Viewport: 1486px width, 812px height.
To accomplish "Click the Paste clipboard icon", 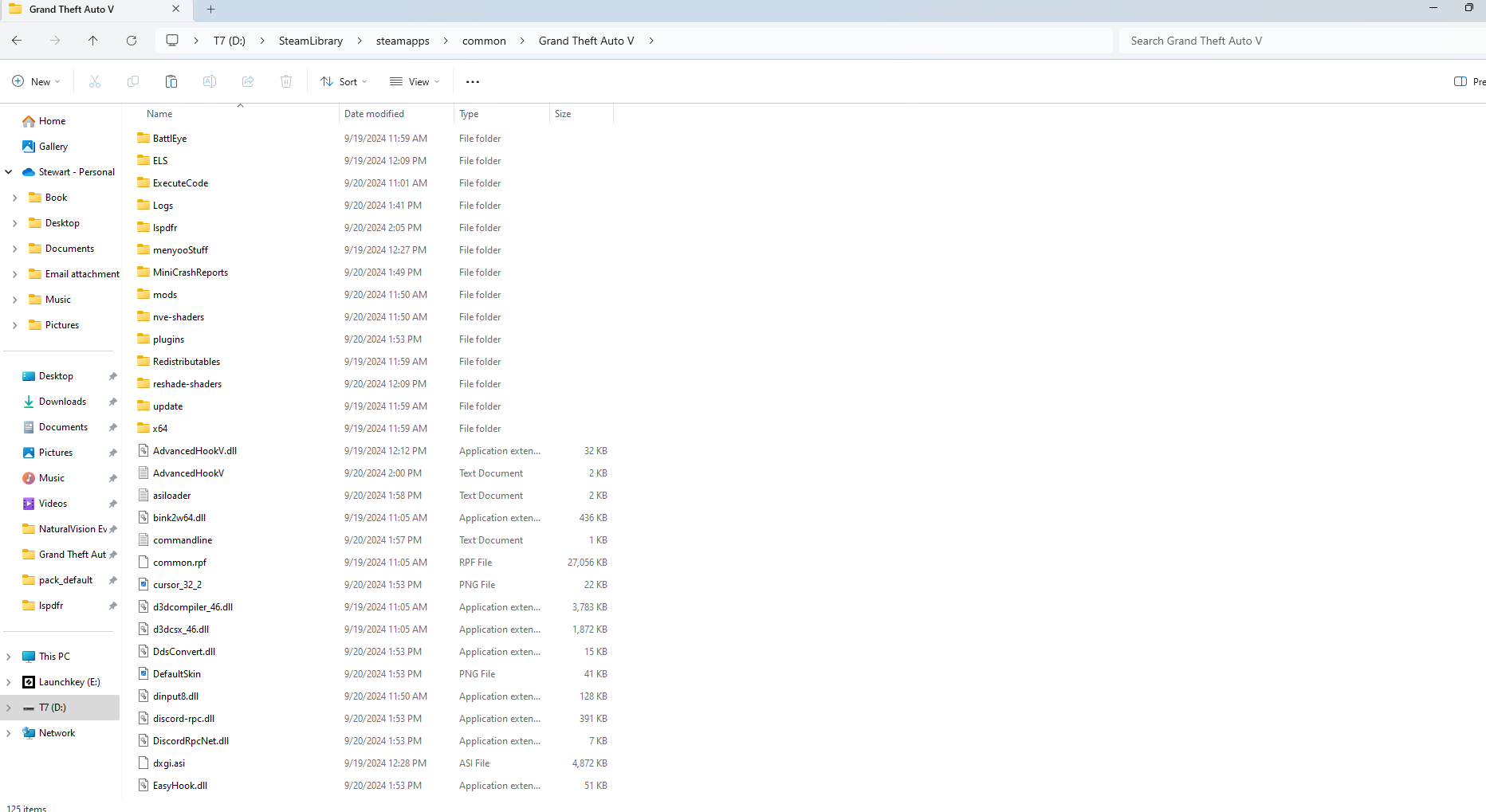I will [171, 81].
